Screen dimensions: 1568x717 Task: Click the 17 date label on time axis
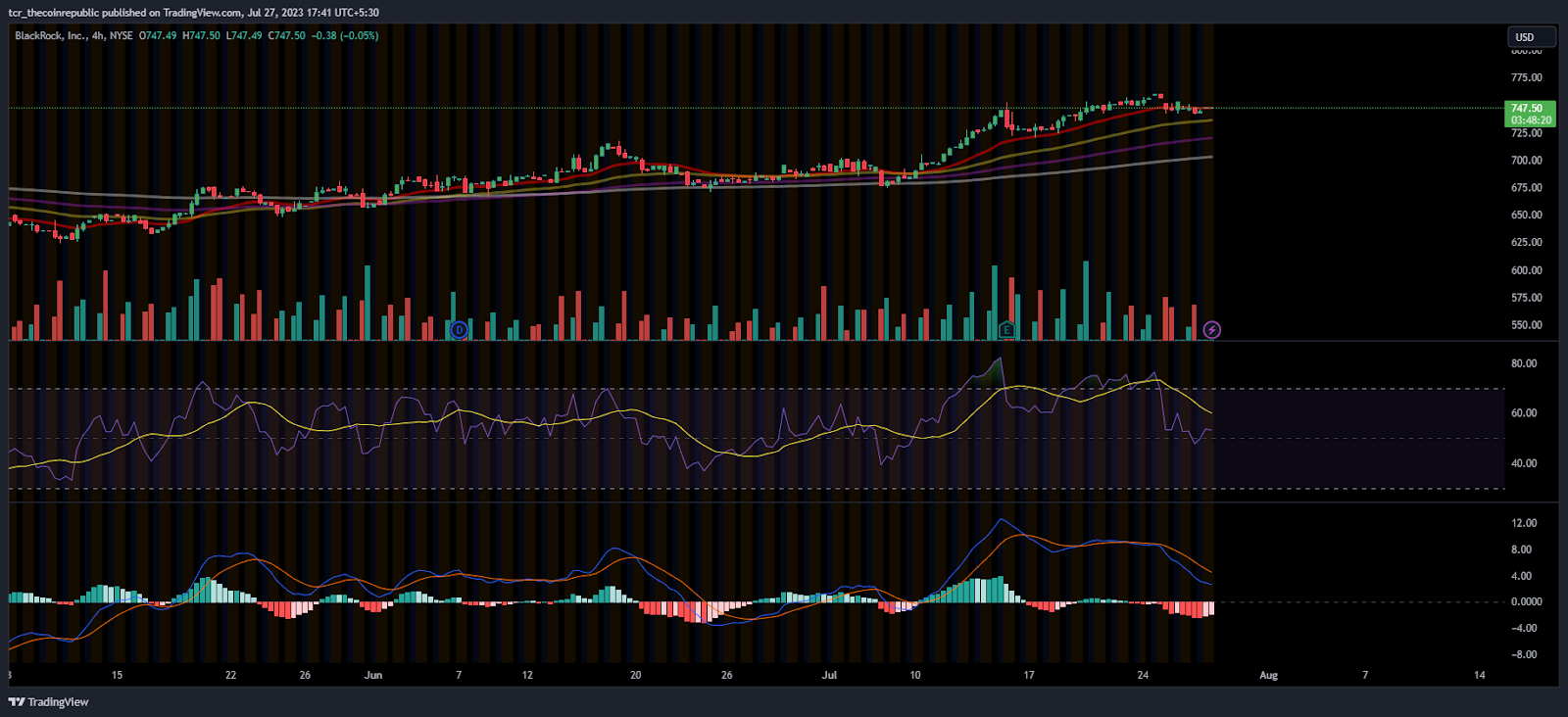coord(1029,675)
